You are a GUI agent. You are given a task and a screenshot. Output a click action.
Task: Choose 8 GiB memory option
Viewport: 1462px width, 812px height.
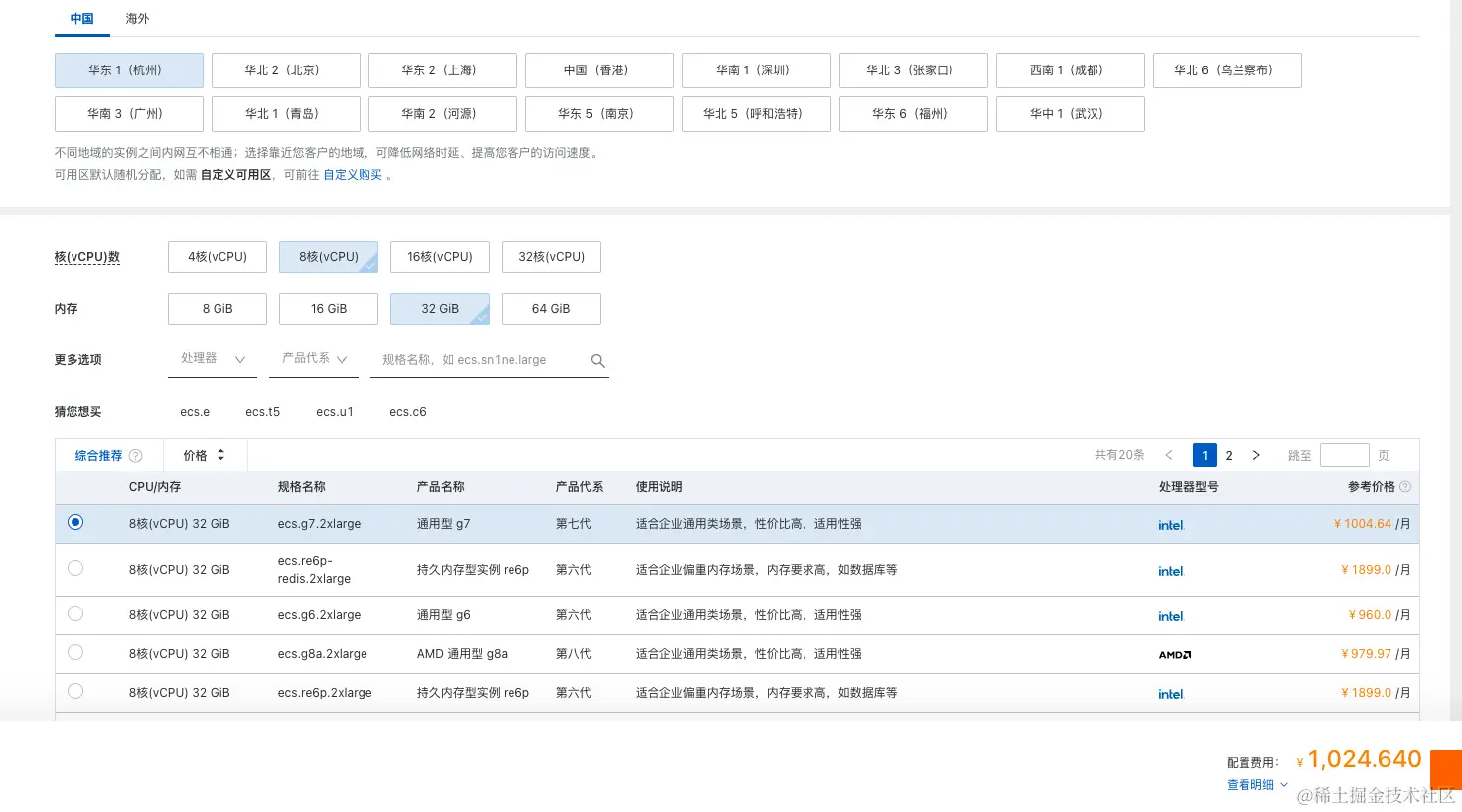218,309
